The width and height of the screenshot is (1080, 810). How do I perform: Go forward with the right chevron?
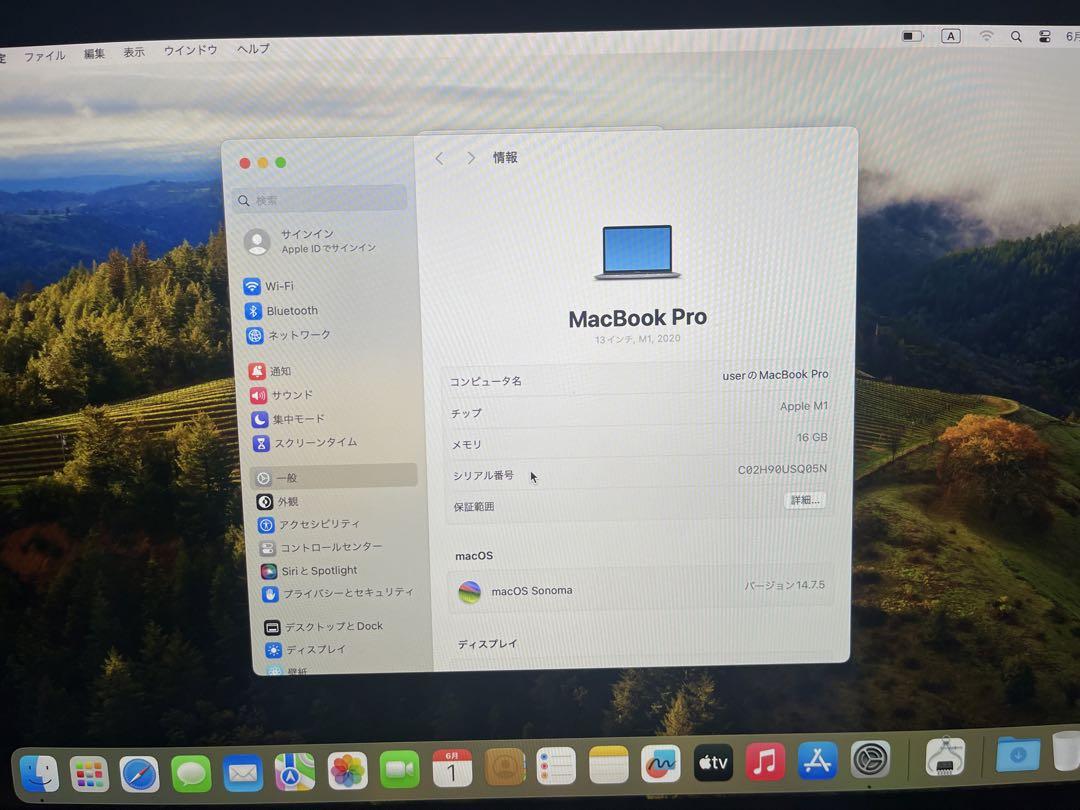click(471, 158)
